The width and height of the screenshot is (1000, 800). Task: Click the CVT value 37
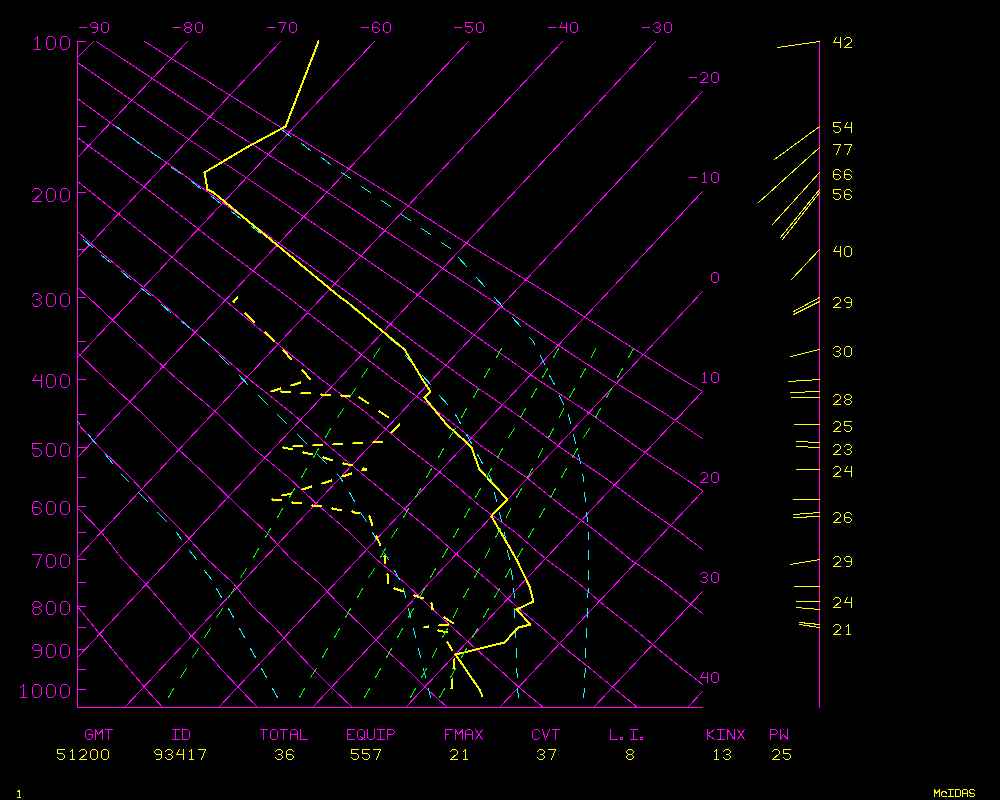tap(546, 755)
